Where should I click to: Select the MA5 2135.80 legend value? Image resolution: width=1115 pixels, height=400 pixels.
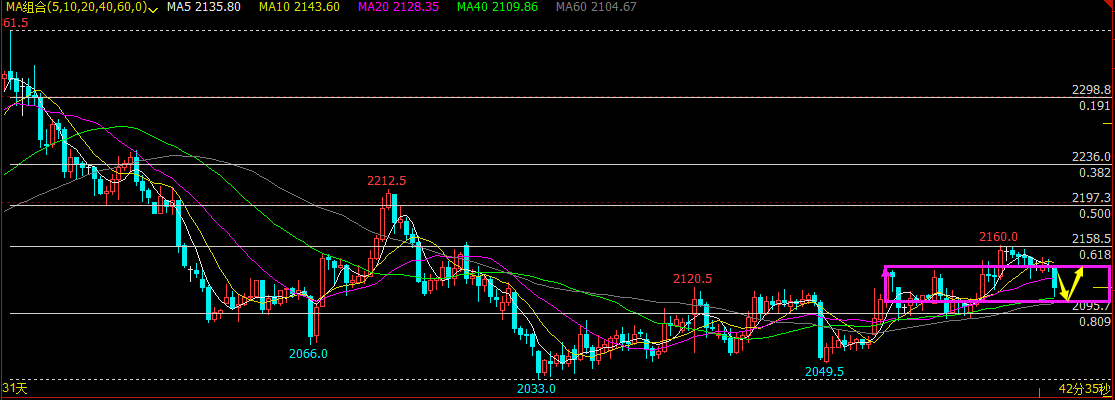coord(203,7)
